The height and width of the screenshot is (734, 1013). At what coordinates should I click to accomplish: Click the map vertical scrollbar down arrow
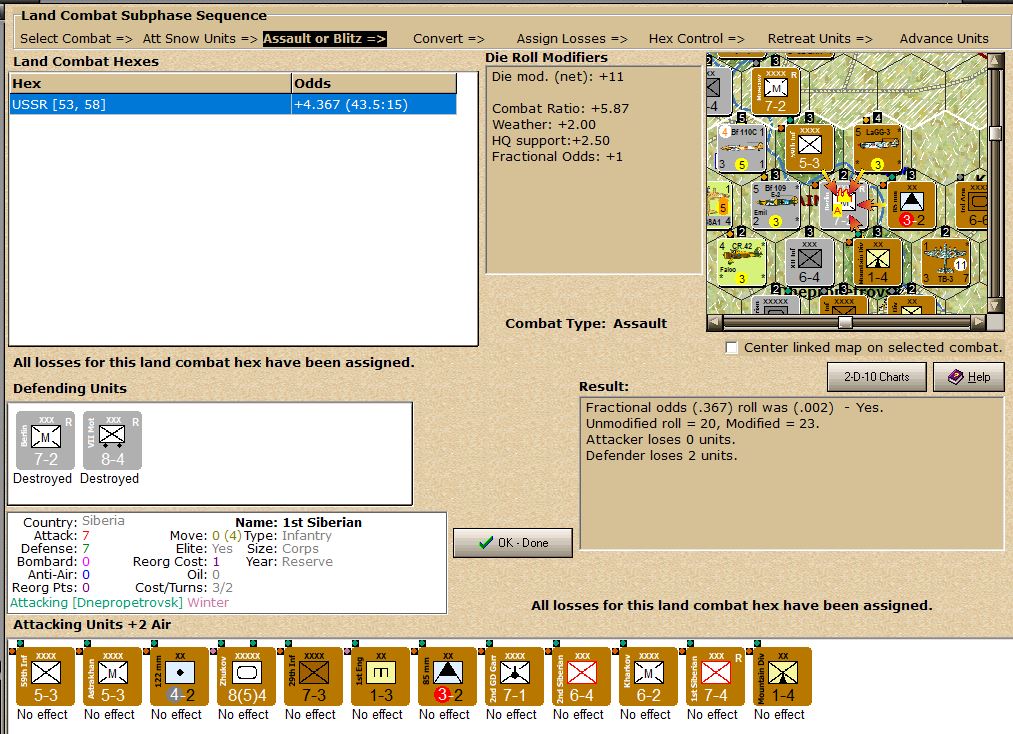pyautogui.click(x=994, y=306)
